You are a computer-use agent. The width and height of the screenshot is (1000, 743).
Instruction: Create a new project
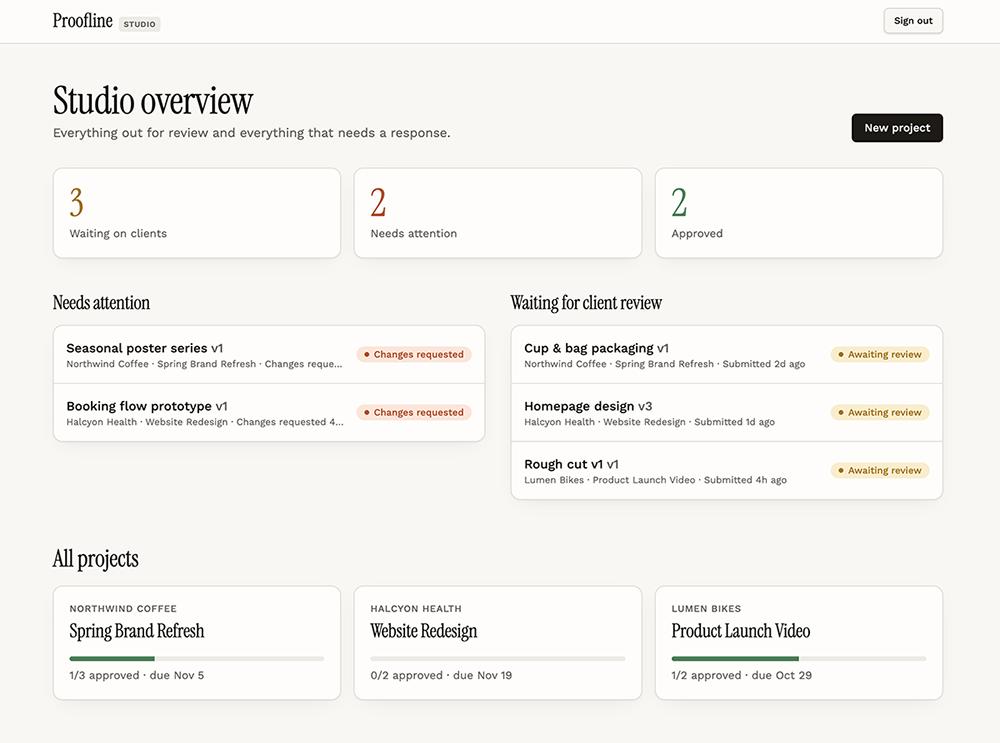click(x=897, y=128)
